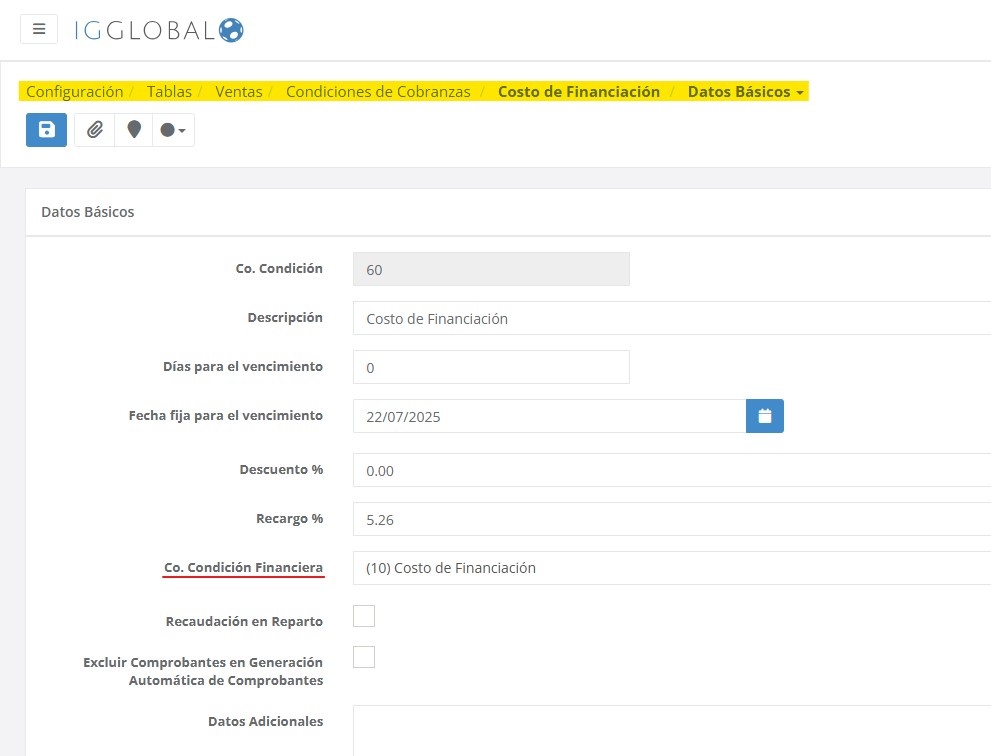The width and height of the screenshot is (991, 756).
Task: Go to the Configuración breadcrumb
Action: point(75,92)
